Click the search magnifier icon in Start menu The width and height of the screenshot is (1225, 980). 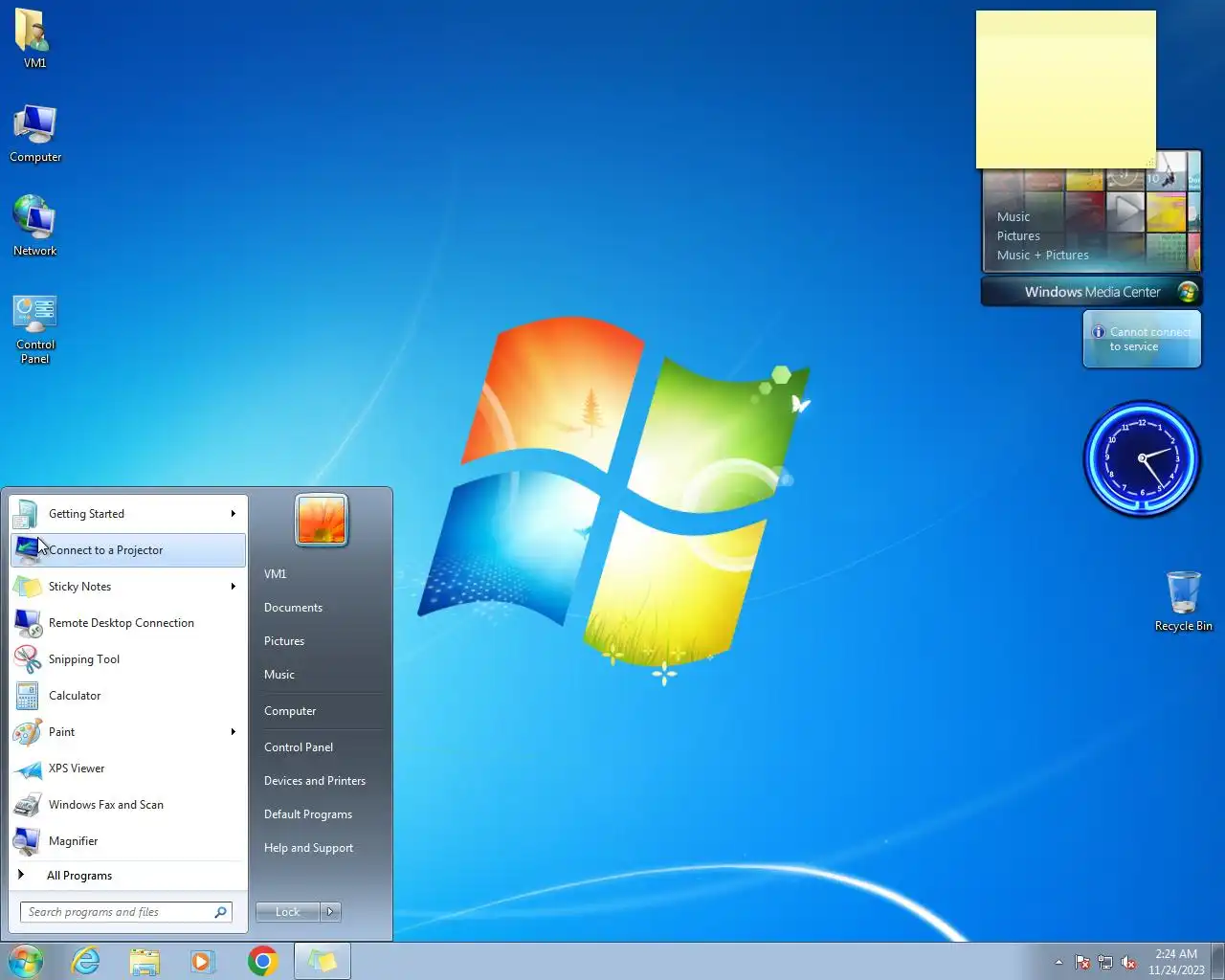click(x=220, y=912)
